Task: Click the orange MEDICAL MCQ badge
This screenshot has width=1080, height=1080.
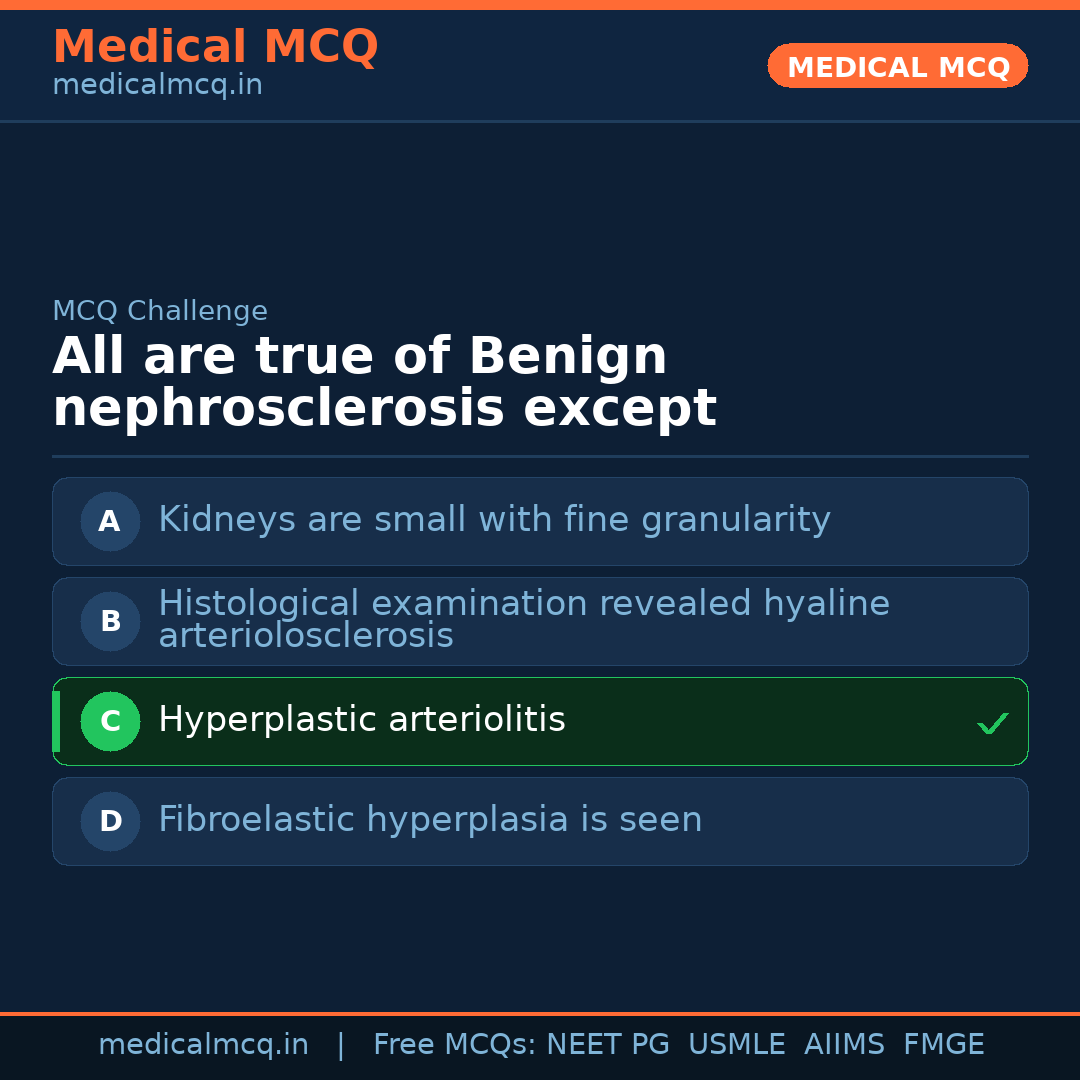Action: point(897,66)
